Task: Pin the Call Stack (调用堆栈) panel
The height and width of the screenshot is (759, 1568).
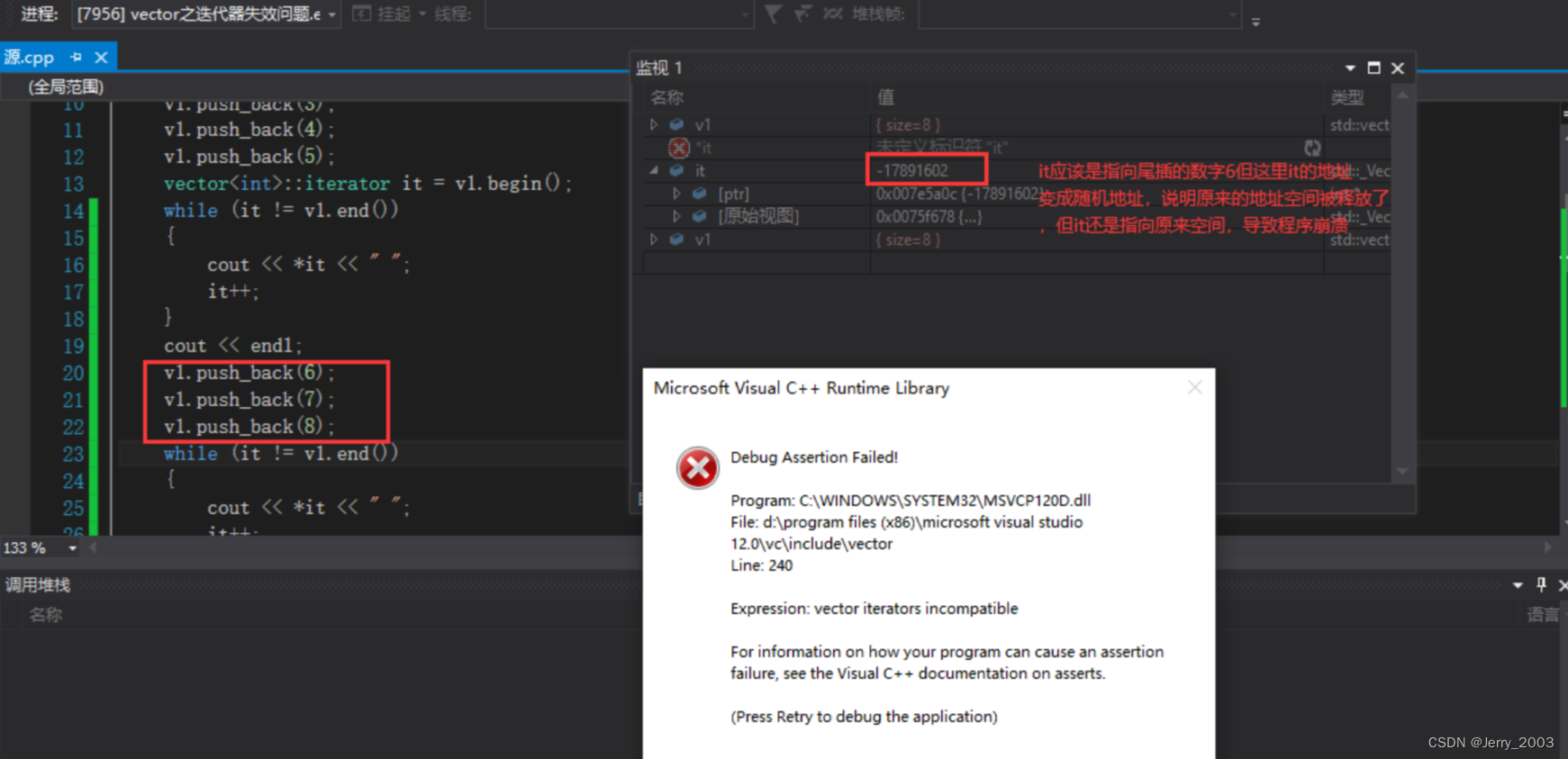Action: tap(1541, 584)
